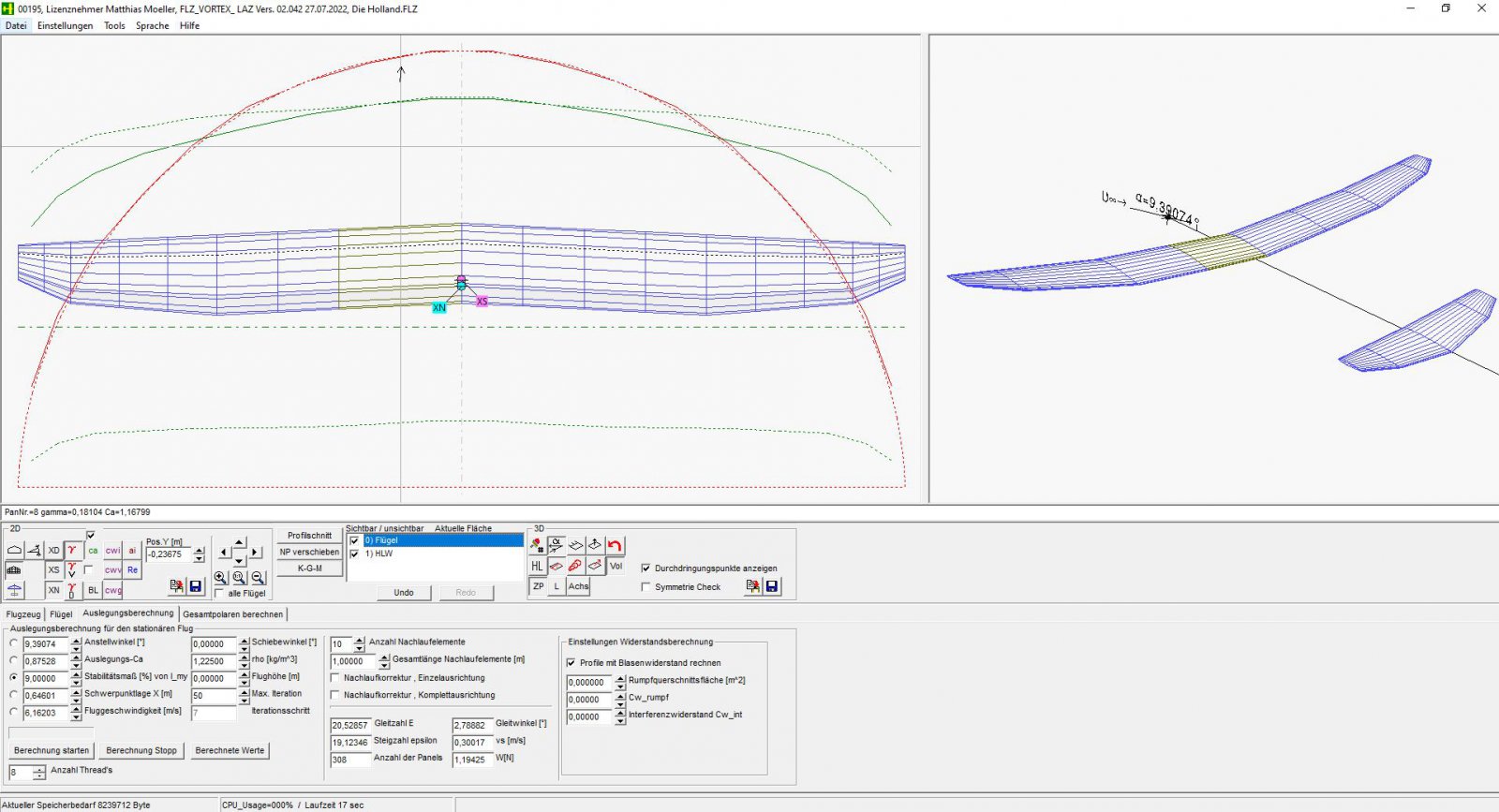The height and width of the screenshot is (812, 1499).
Task: Open the Datei menu
Action: [16, 25]
